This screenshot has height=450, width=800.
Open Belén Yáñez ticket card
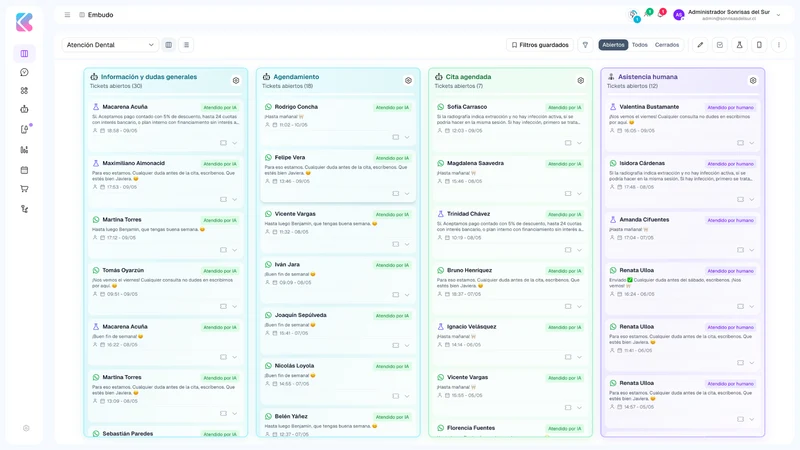[x=338, y=423]
